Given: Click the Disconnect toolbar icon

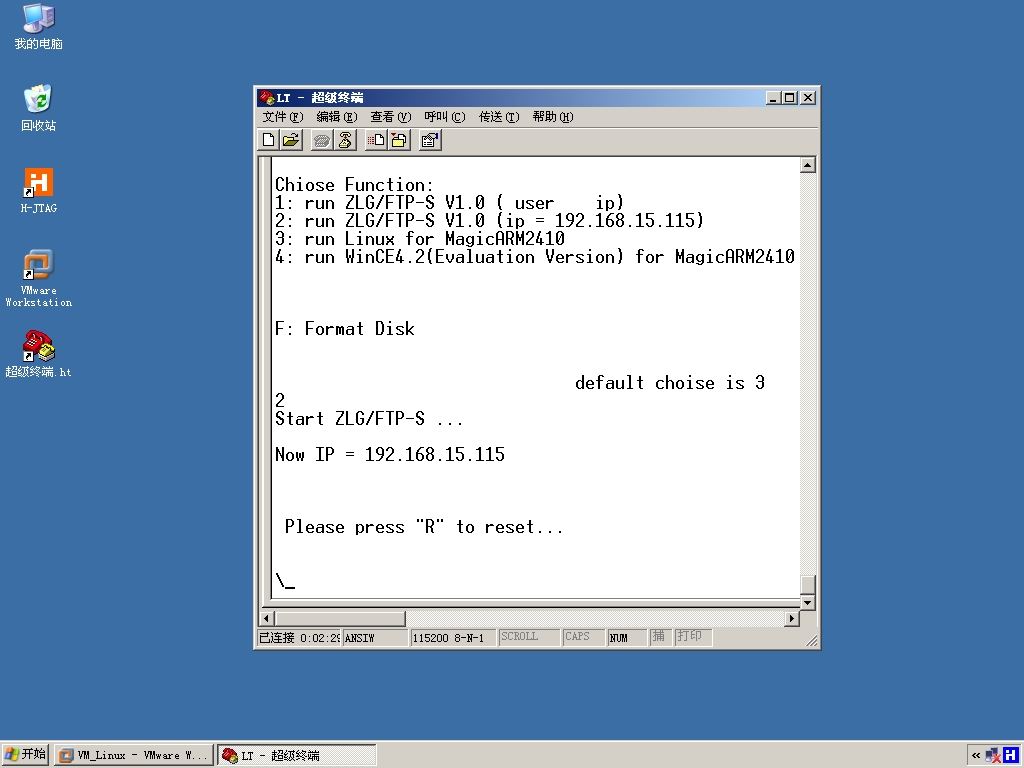Looking at the screenshot, I should point(345,140).
